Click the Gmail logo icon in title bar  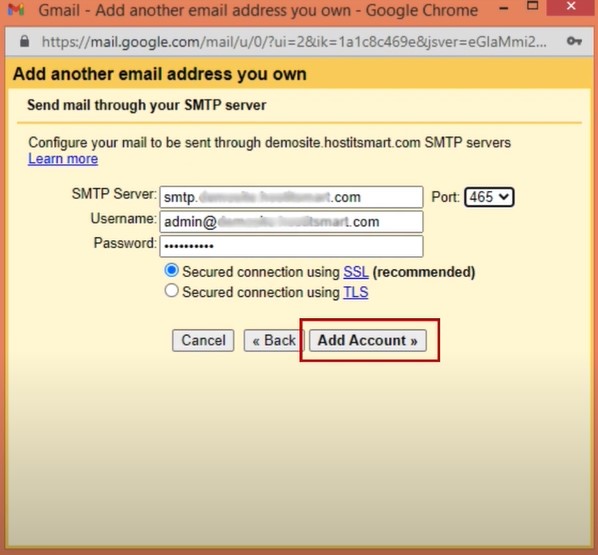pyautogui.click(x=16, y=10)
